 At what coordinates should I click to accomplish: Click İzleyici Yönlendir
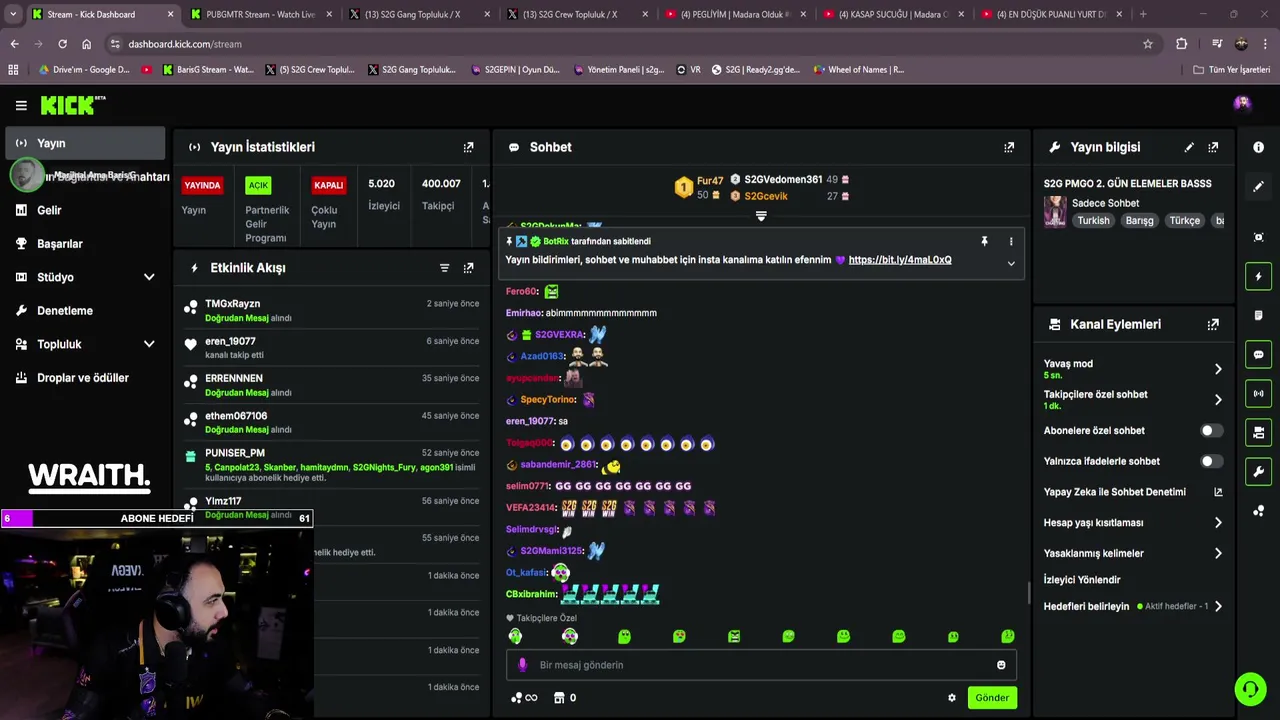pos(1082,580)
